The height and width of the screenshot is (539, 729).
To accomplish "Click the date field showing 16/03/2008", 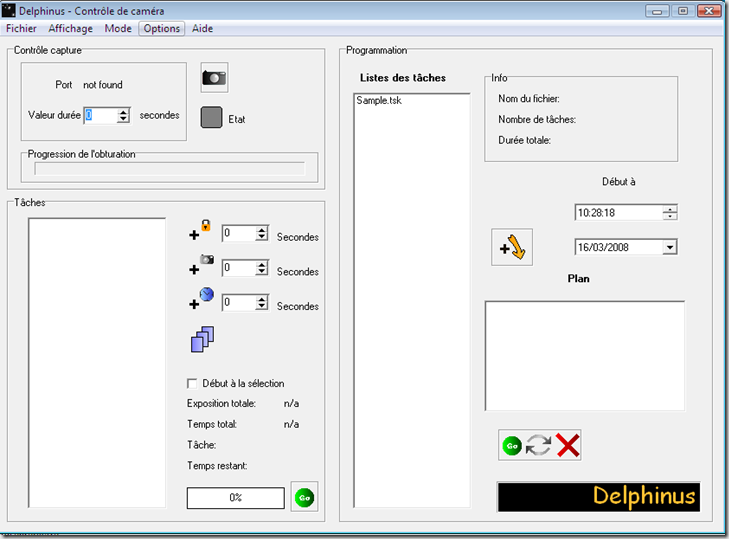I will click(x=619, y=247).
